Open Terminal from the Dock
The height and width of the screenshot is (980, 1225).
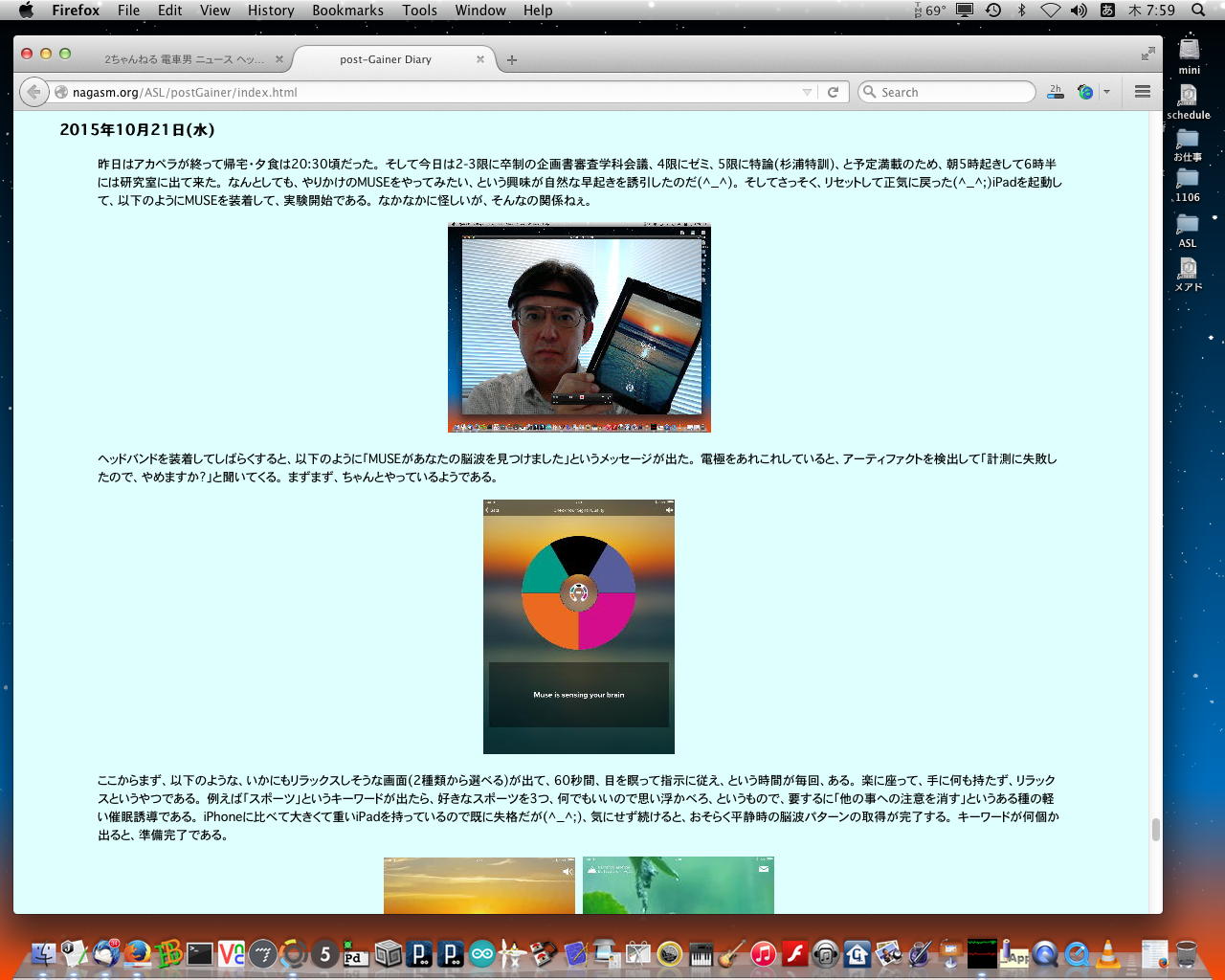point(200,953)
